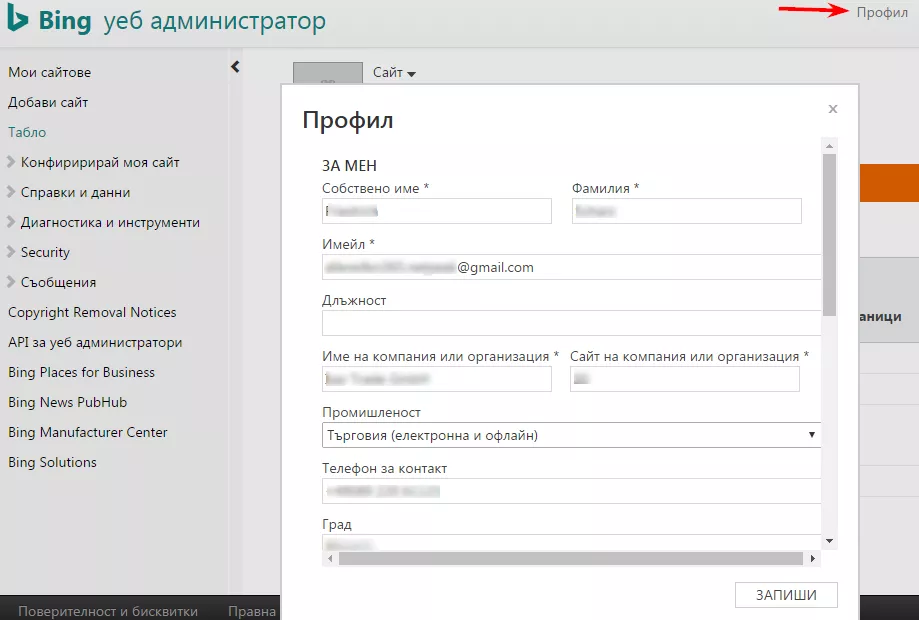Screen dimensions: 919x620
Task: Click the dialog scroll down arrow
Action: pos(829,541)
